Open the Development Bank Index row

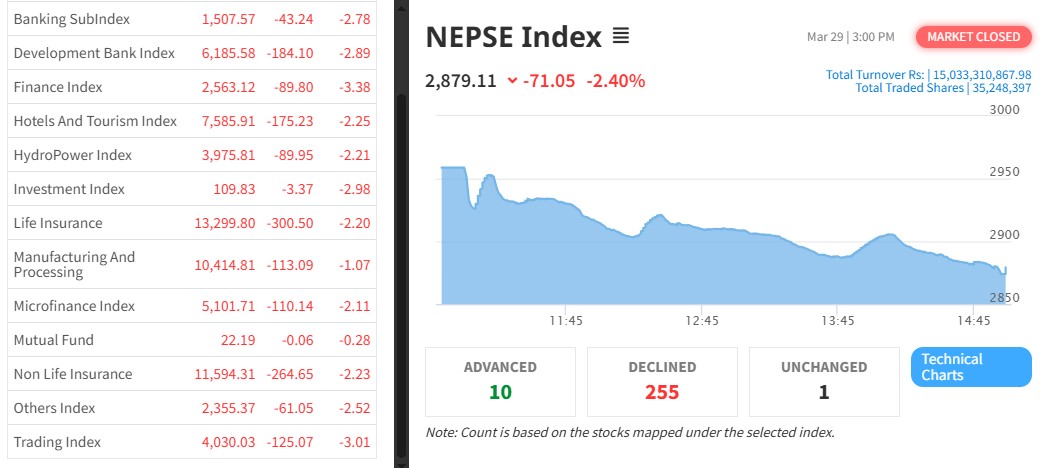94,53
